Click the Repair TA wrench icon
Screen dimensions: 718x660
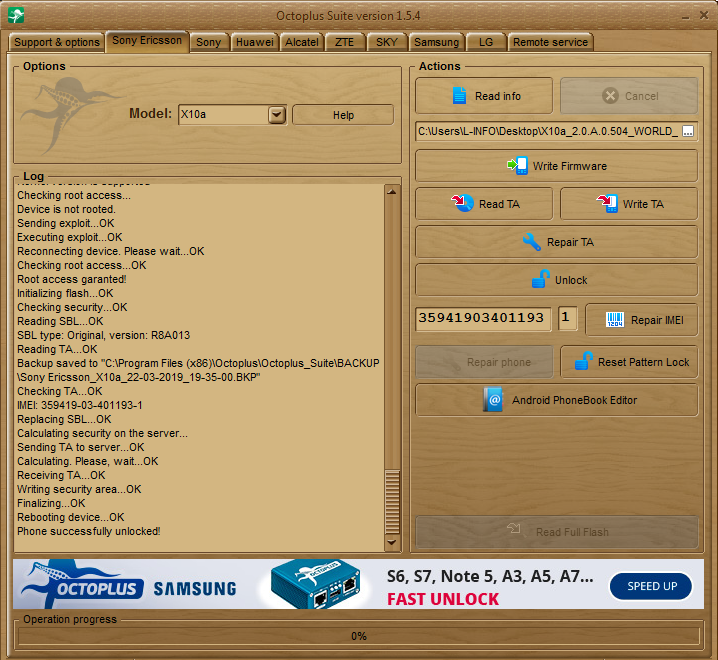531,242
